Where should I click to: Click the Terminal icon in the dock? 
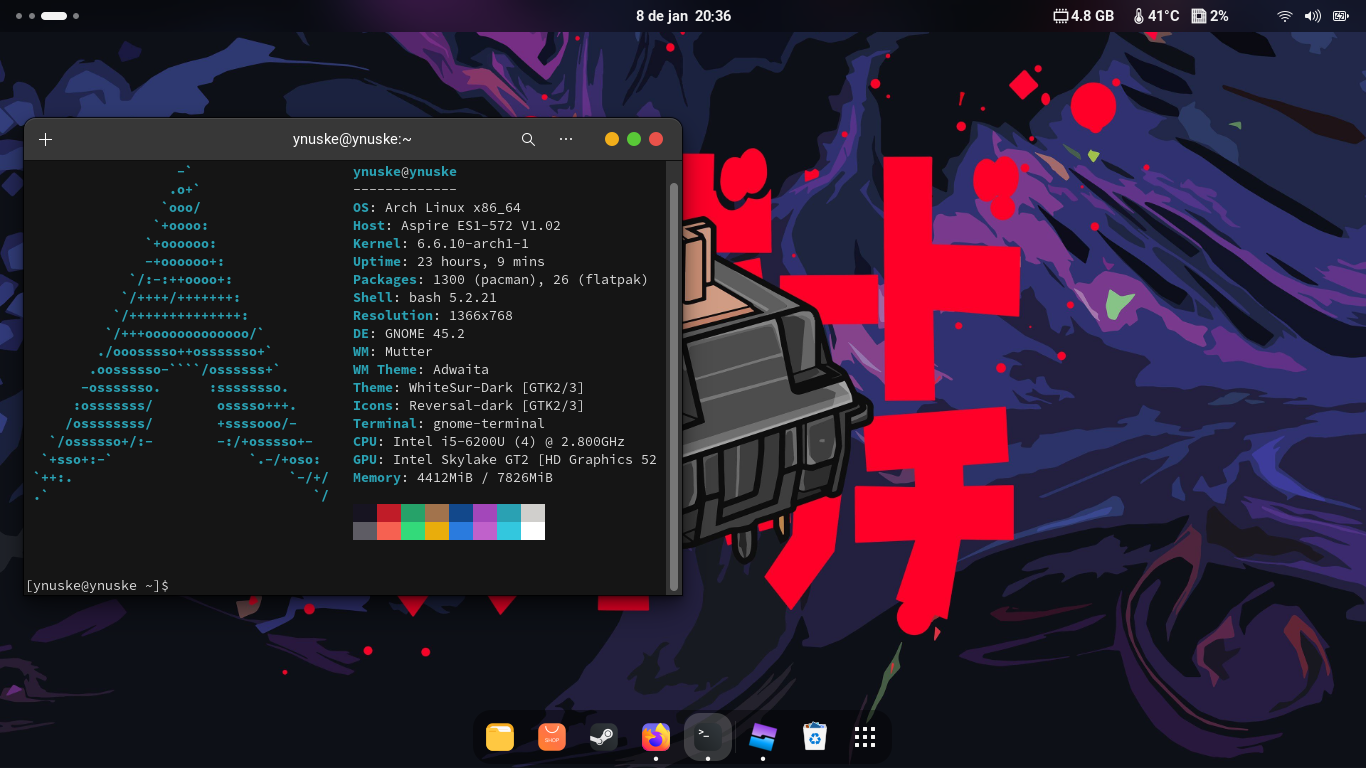click(708, 737)
